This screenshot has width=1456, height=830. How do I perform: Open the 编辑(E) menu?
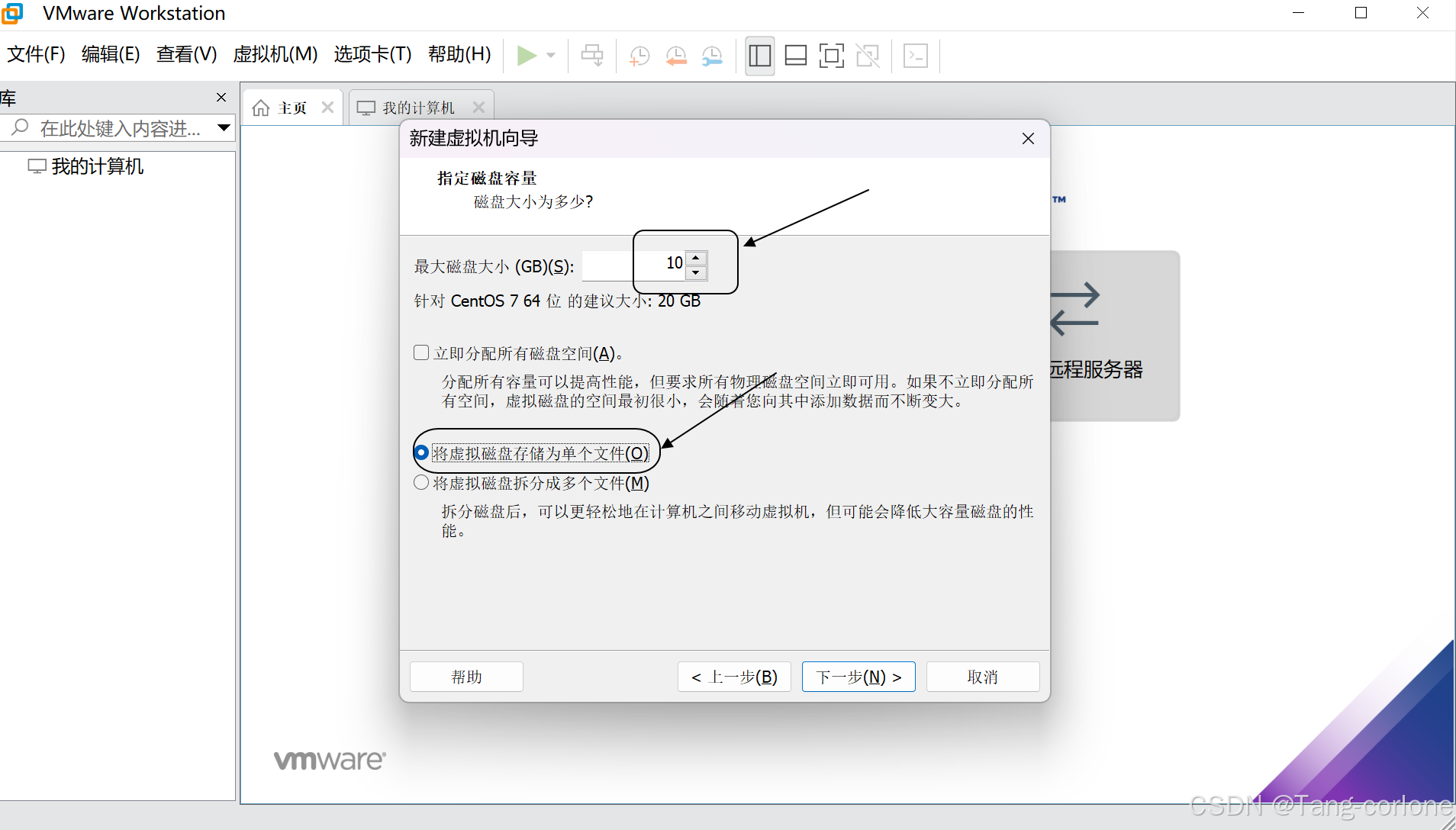pyautogui.click(x=111, y=54)
